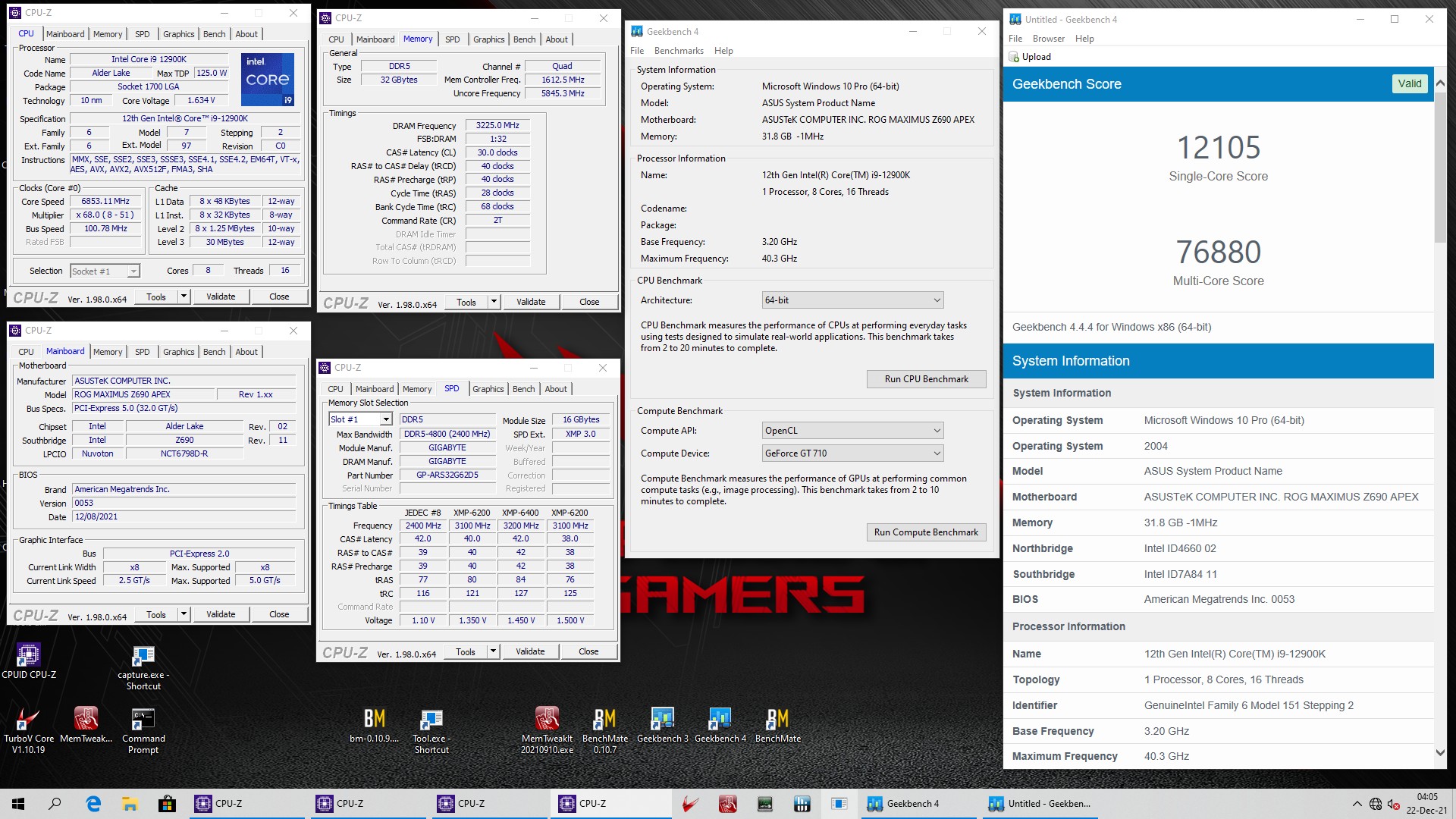Select About tab in CPU-Z Mainboard window
The image size is (1456, 819).
click(x=246, y=352)
